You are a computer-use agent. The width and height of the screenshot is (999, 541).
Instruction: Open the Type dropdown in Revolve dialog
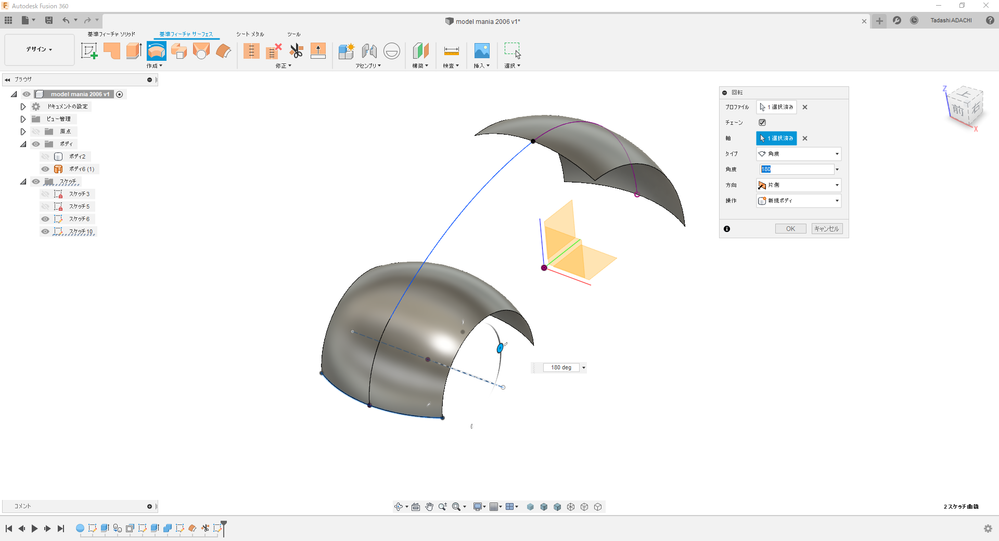pos(798,154)
